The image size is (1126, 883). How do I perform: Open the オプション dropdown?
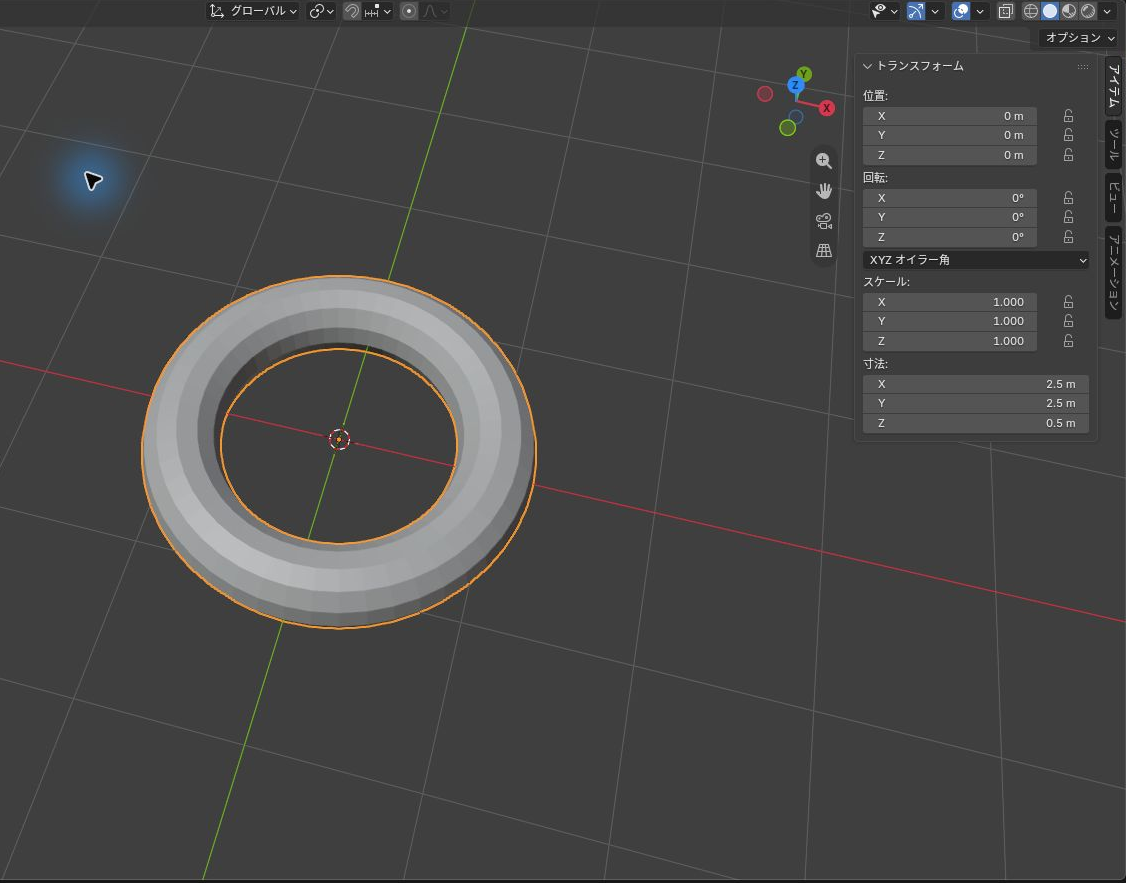coord(1079,37)
